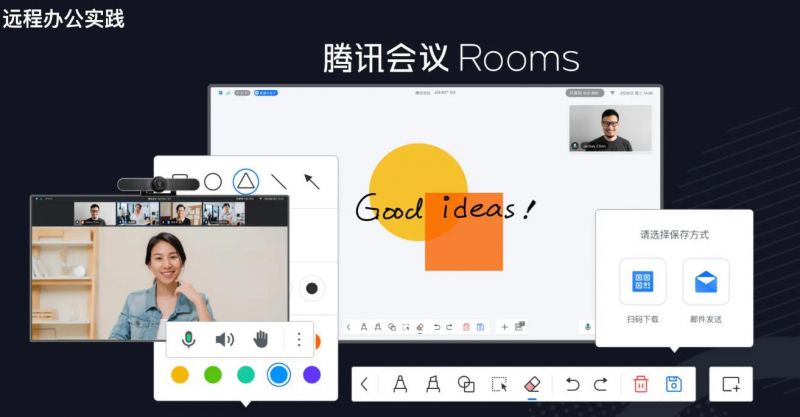Open the three-dot more options menu
The image size is (800, 417).
298,339
